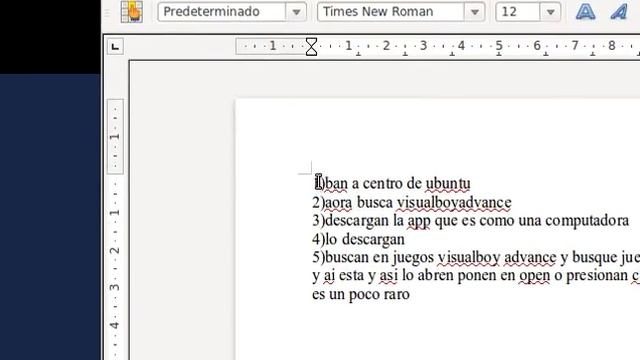The width and height of the screenshot is (640, 360).
Task: Click the Times New Roman font name field
Action: (x=391, y=12)
